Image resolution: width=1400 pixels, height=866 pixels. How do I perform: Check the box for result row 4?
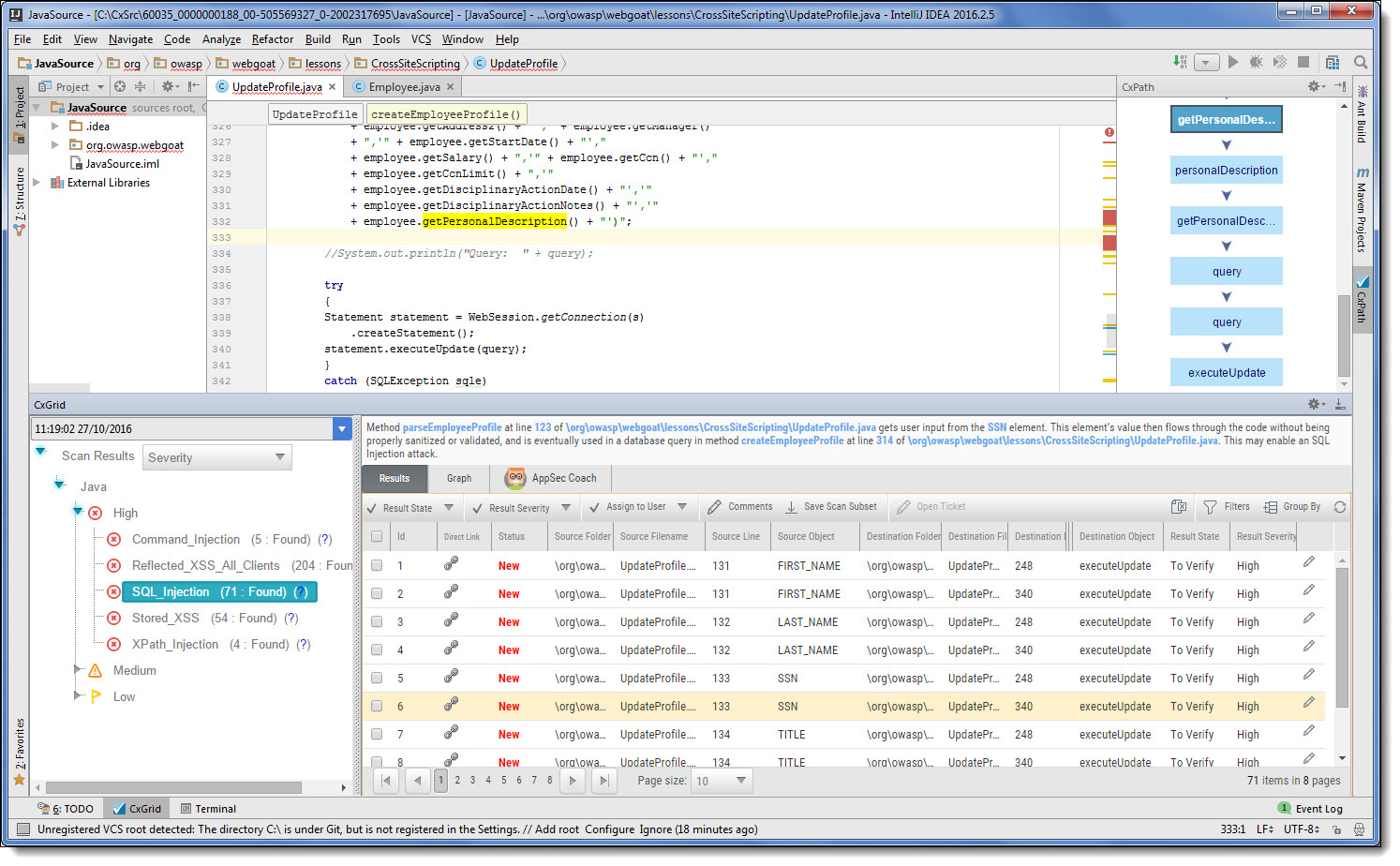pyautogui.click(x=377, y=649)
